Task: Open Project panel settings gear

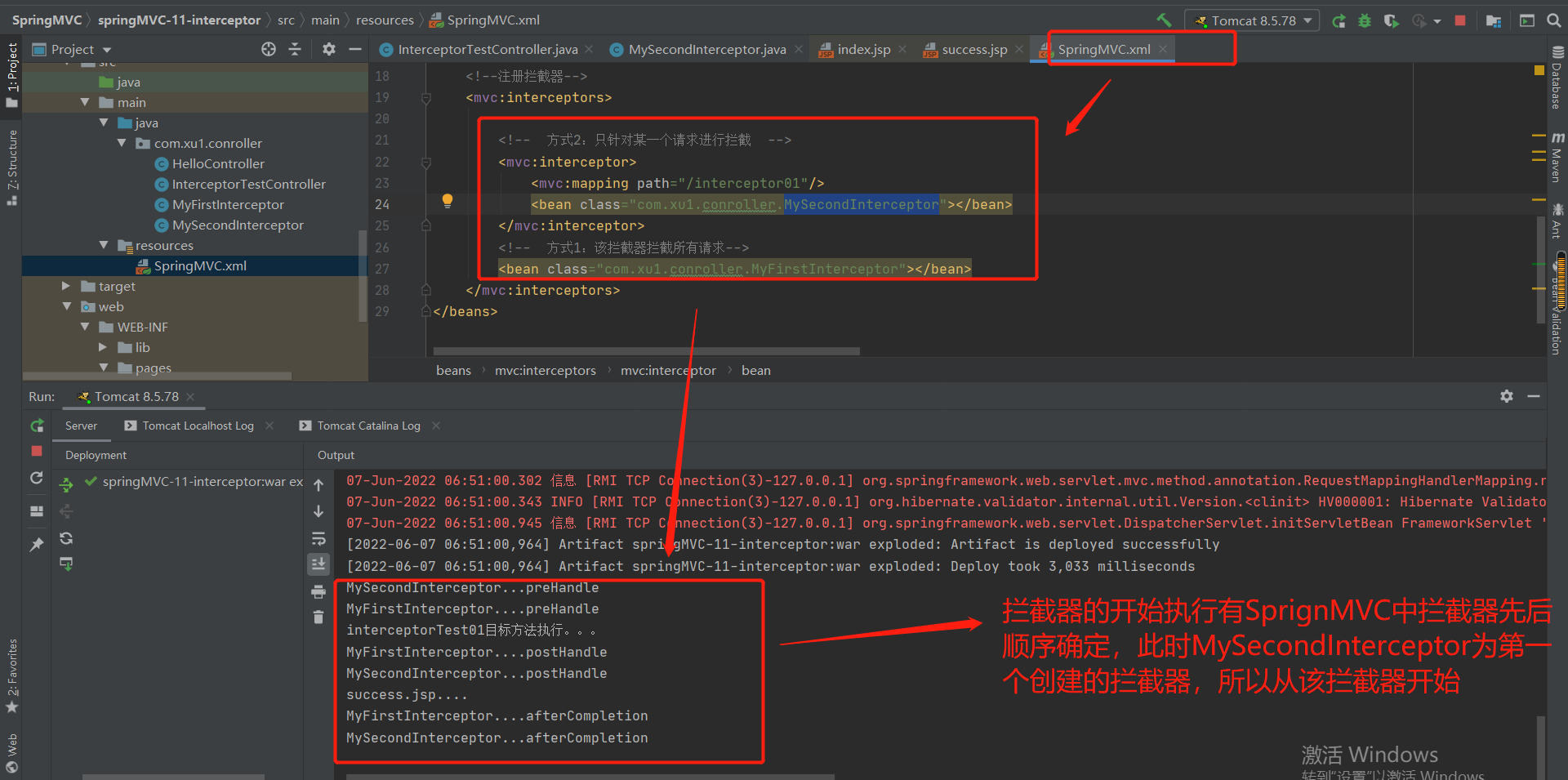Action: [329, 49]
